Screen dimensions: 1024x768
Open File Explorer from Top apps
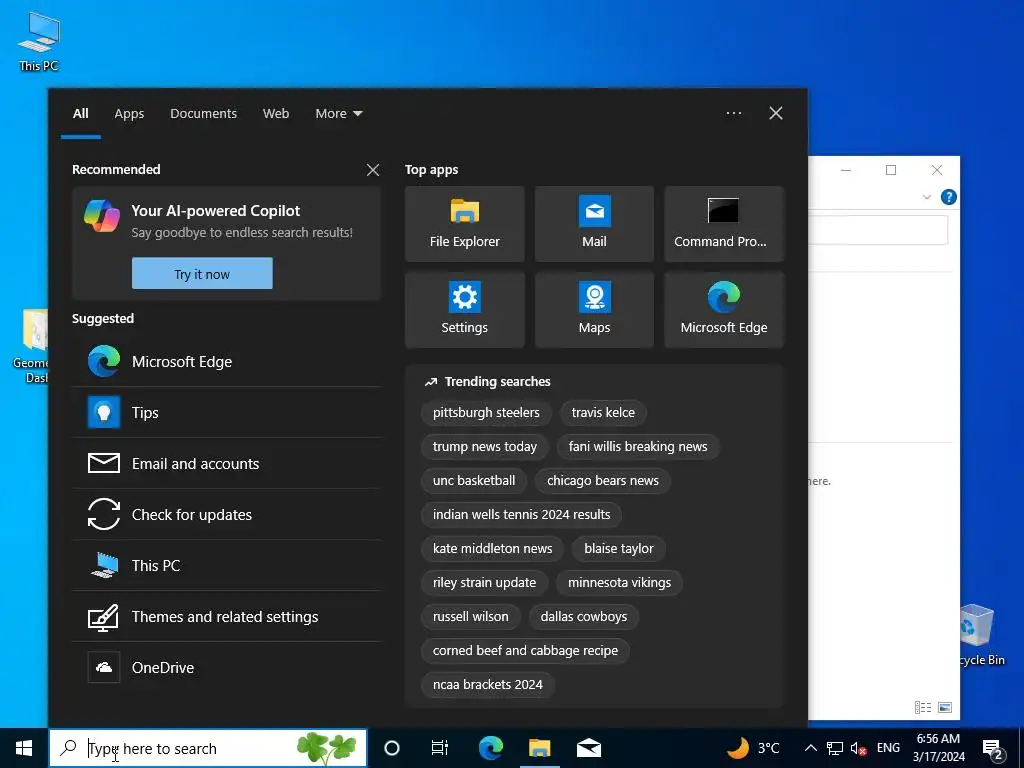464,224
